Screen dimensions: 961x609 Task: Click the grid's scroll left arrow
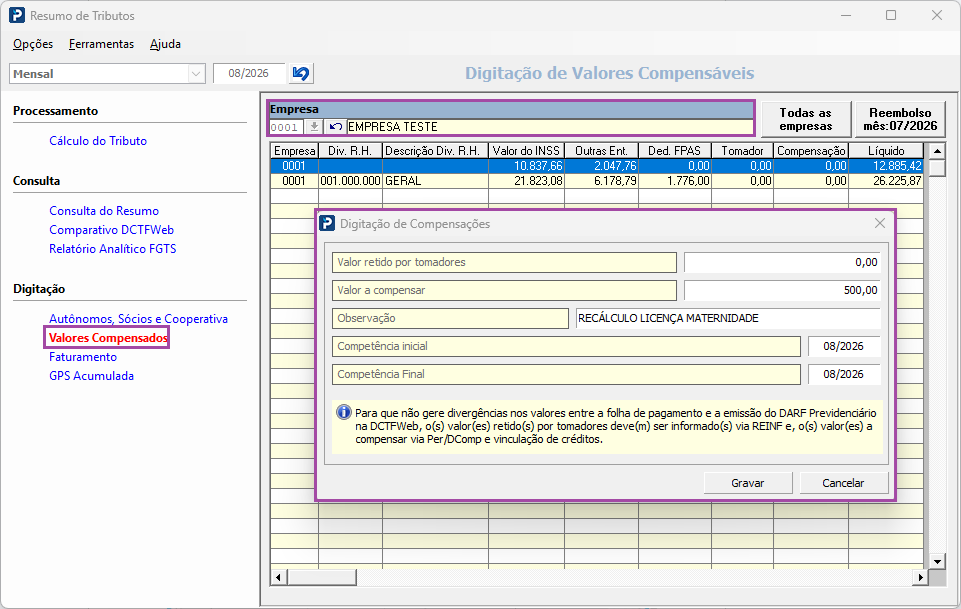pyautogui.click(x=279, y=577)
